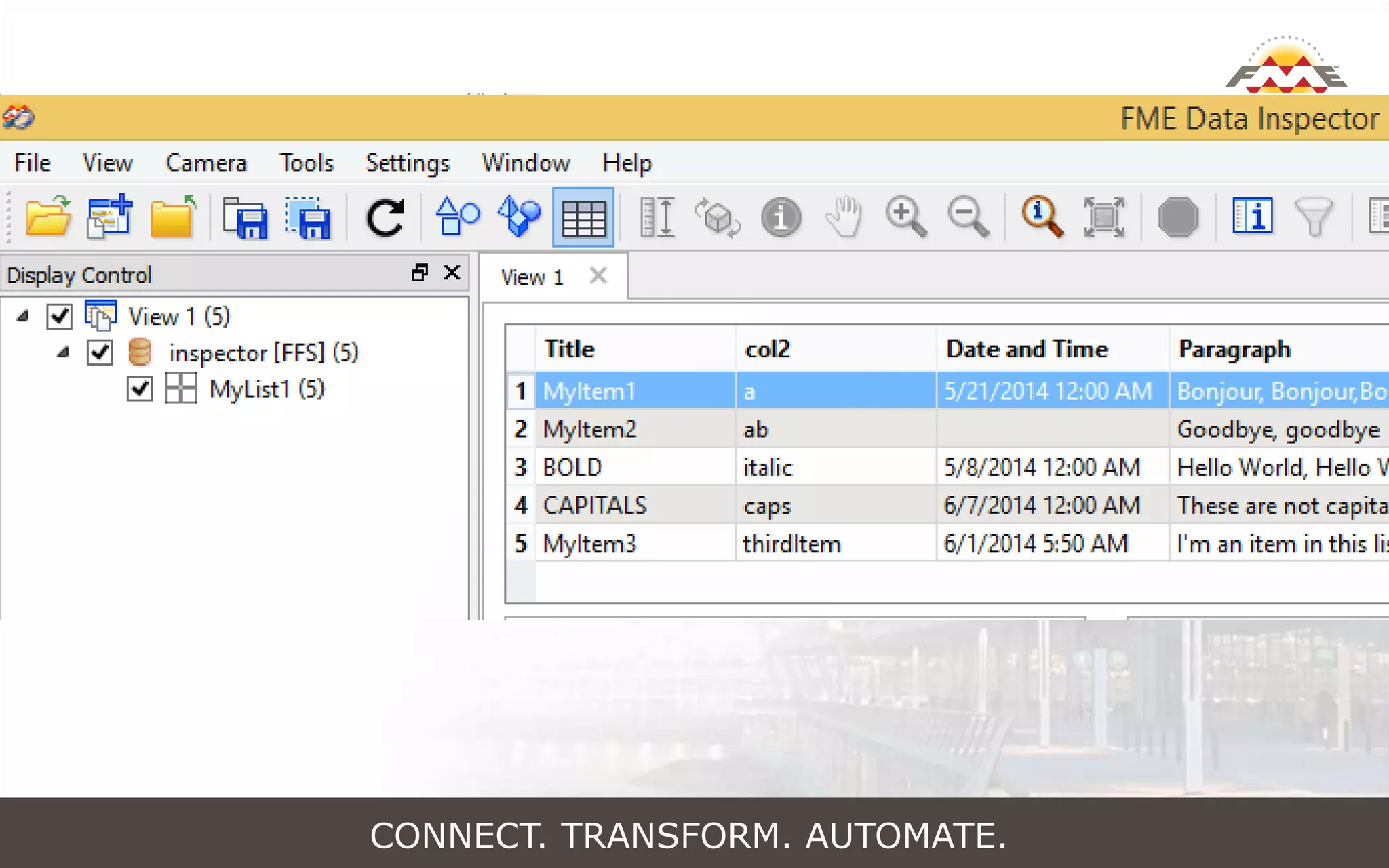The image size is (1389, 868).
Task: Toggle the Feature Information window icon
Action: [1252, 217]
